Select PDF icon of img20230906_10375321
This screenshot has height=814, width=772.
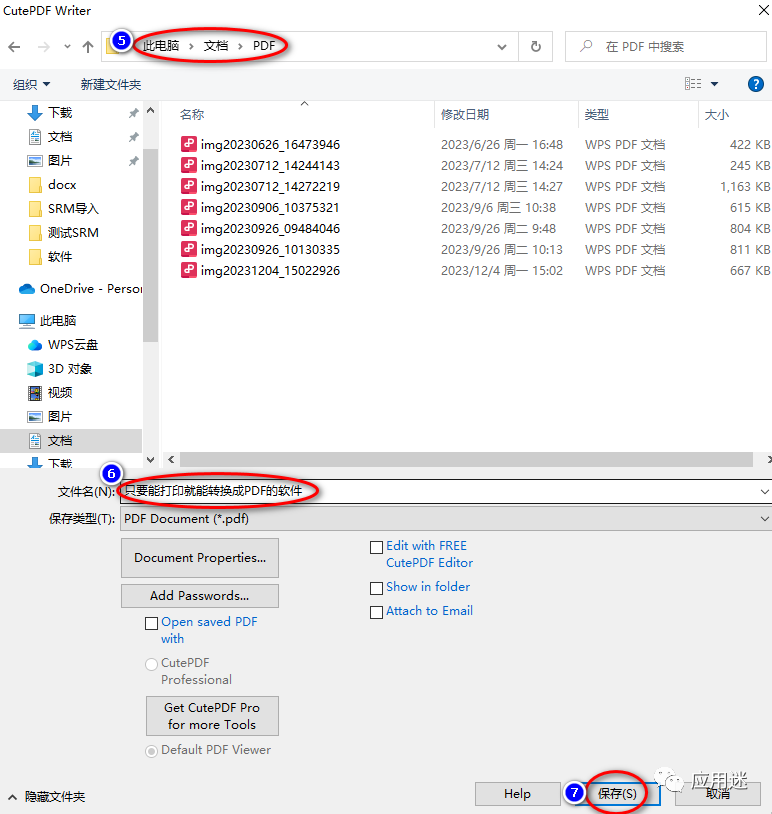pos(188,207)
